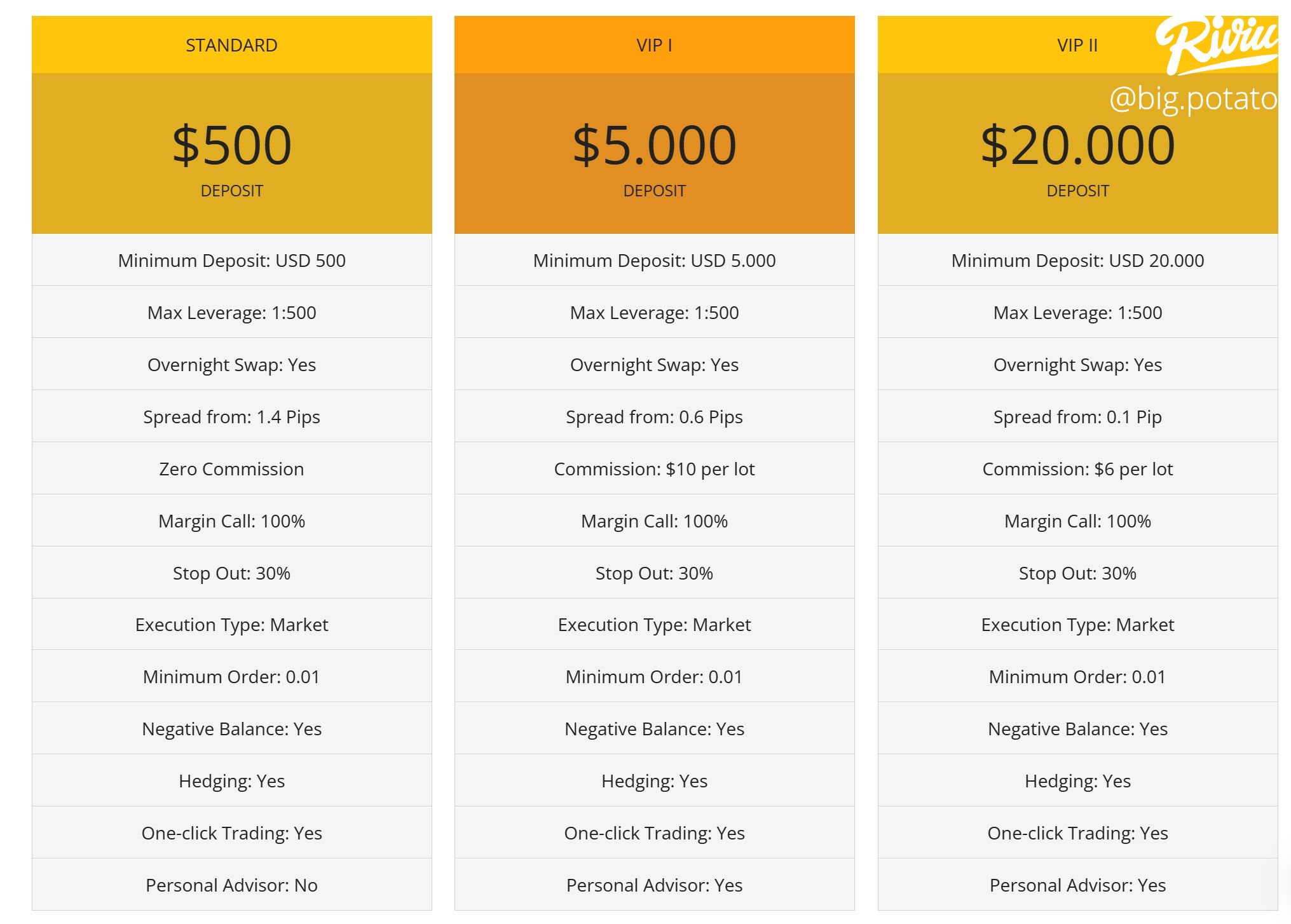Click 'Minimum Deposit: USD 20.000' row
This screenshot has width=1291, height=924.
tap(1077, 261)
